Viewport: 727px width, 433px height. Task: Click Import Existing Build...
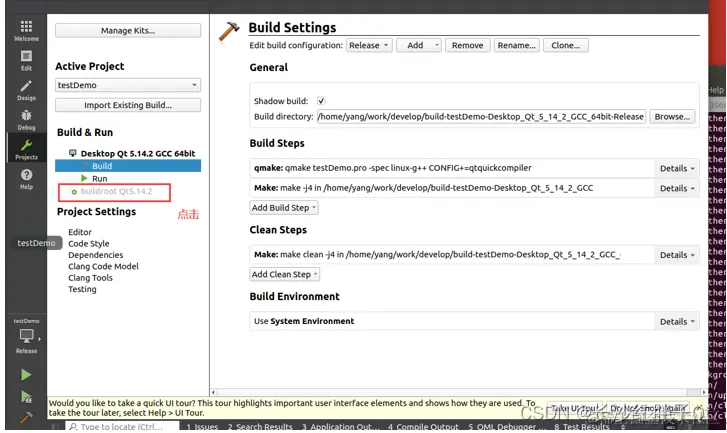[128, 105]
